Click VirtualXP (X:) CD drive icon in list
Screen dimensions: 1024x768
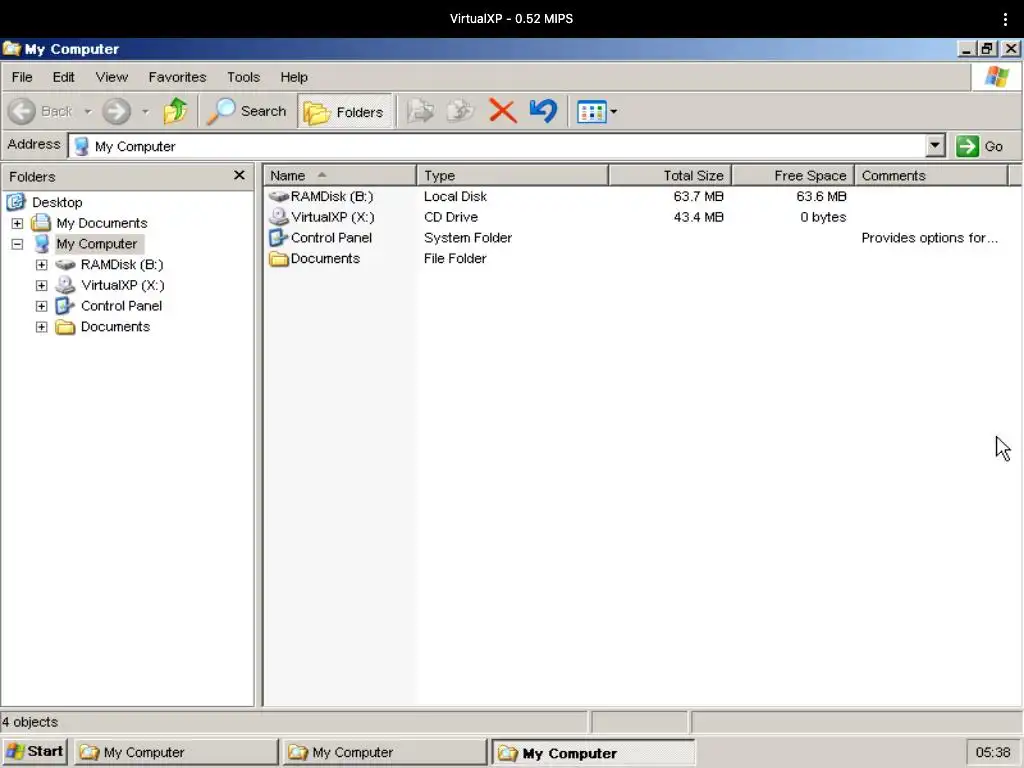pyautogui.click(x=279, y=217)
